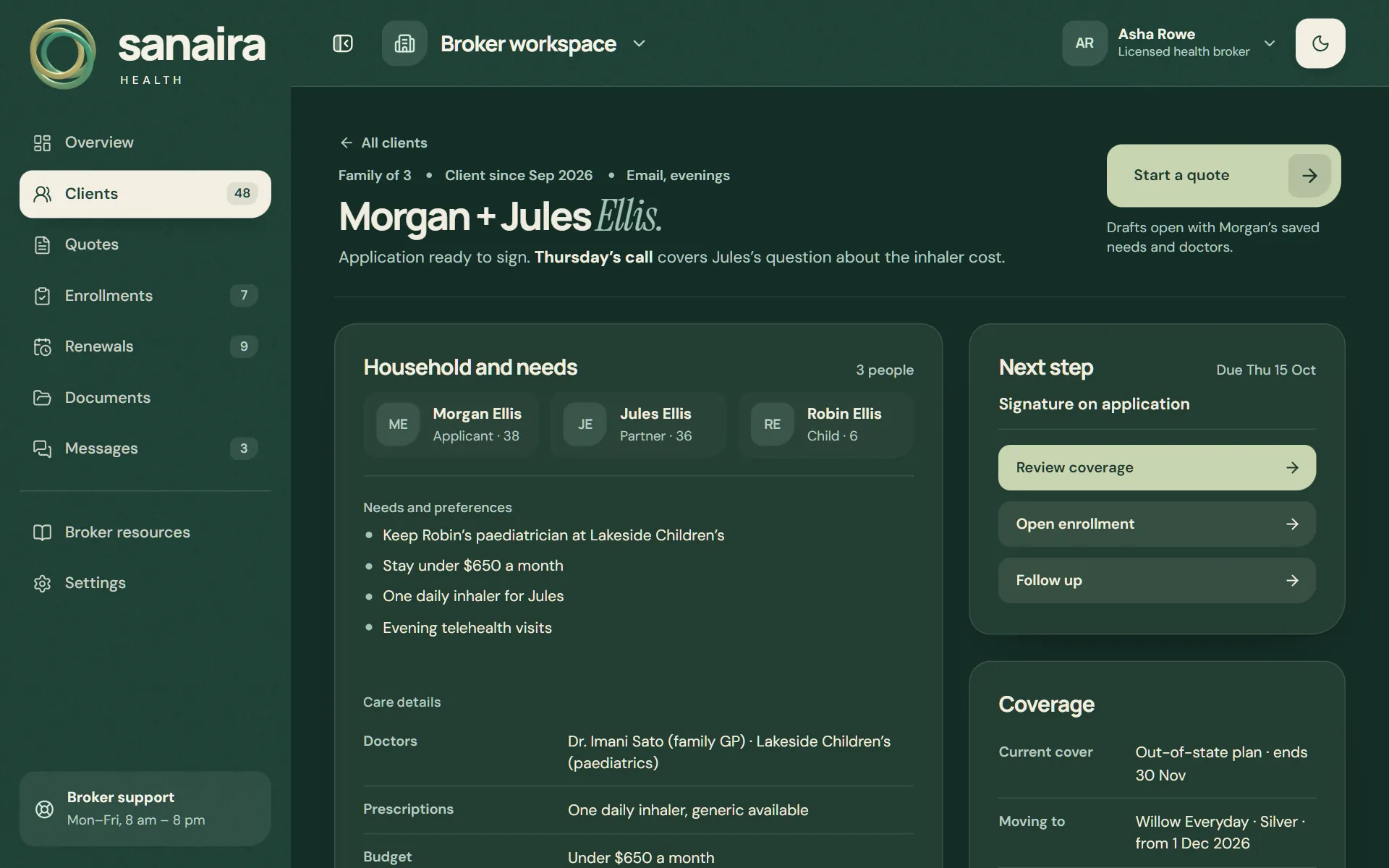Image resolution: width=1389 pixels, height=868 pixels.
Task: Click the Follow up button
Action: (1157, 580)
